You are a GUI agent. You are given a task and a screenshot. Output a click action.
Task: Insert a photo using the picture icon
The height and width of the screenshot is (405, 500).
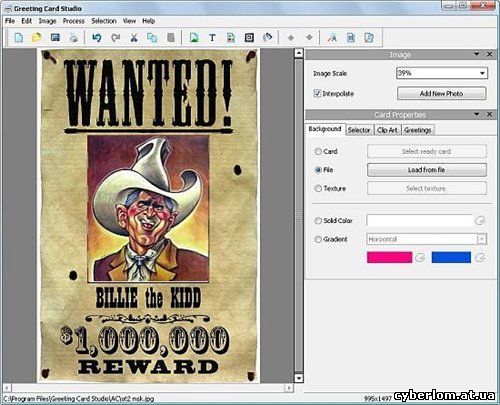click(194, 38)
